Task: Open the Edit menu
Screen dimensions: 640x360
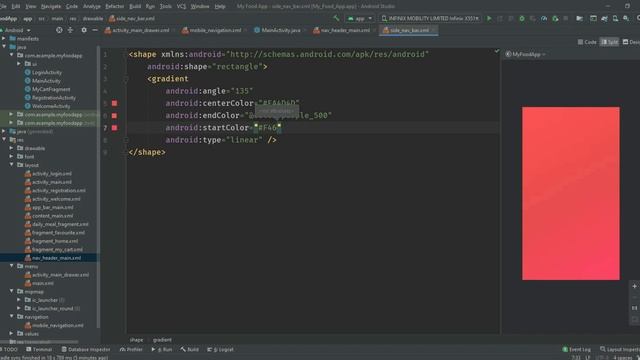Action: click(x=16, y=6)
